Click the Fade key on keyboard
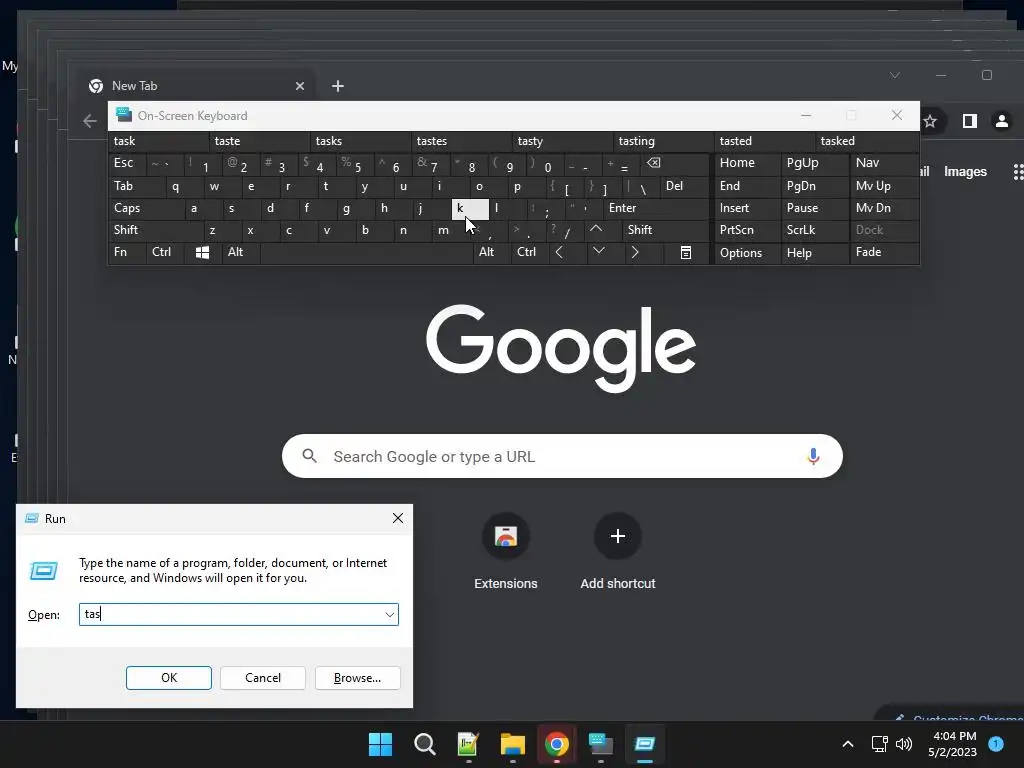The width and height of the screenshot is (1024, 768). point(884,252)
